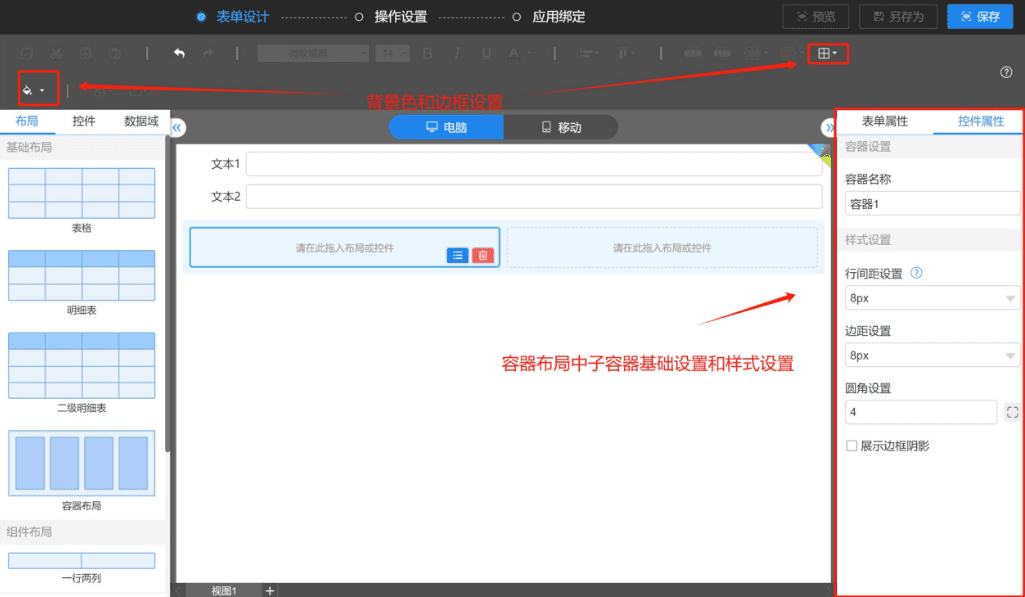The image size is (1025, 597).
Task: Click the help icon beside 行间距设置
Action: click(x=916, y=273)
